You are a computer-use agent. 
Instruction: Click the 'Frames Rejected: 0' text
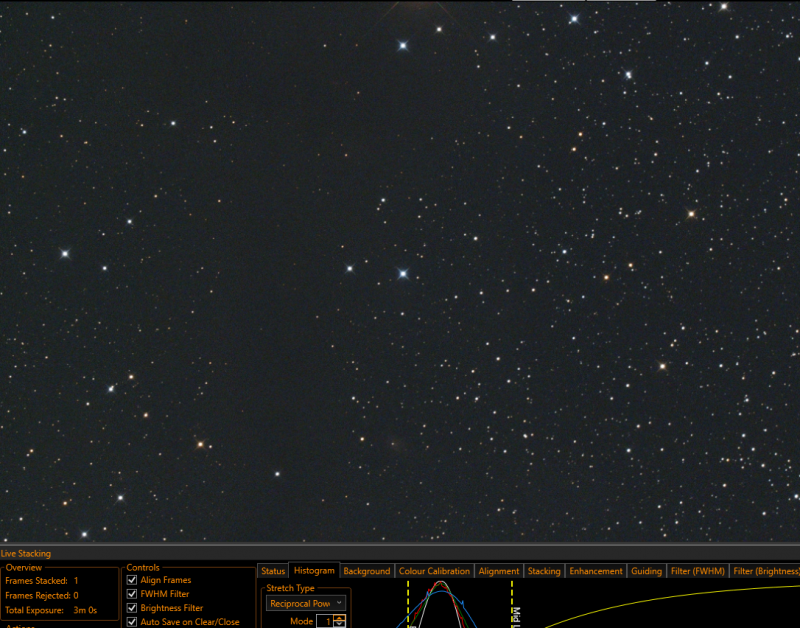click(x=42, y=595)
